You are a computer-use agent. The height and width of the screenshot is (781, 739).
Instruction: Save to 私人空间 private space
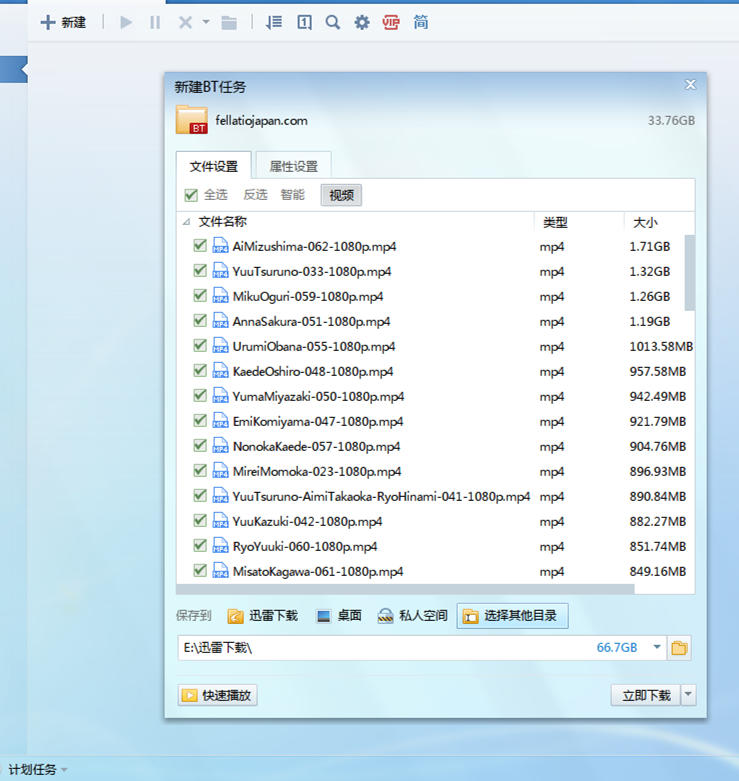point(412,616)
